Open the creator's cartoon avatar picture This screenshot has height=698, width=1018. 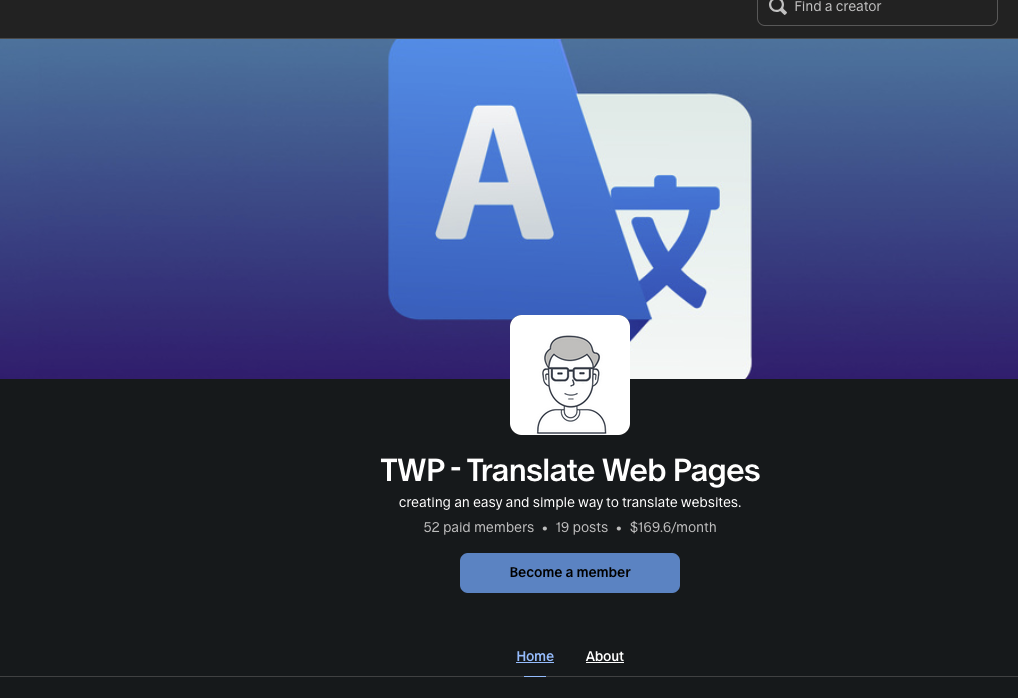[x=570, y=375]
